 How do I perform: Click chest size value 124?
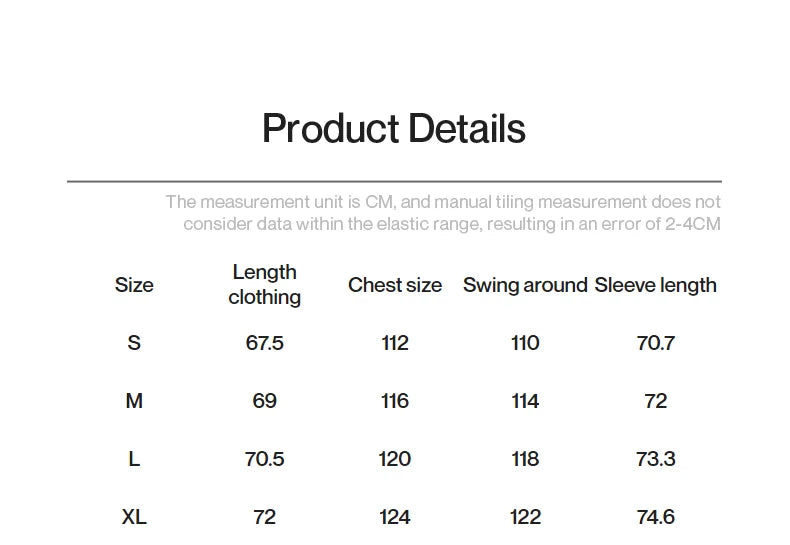click(x=394, y=517)
